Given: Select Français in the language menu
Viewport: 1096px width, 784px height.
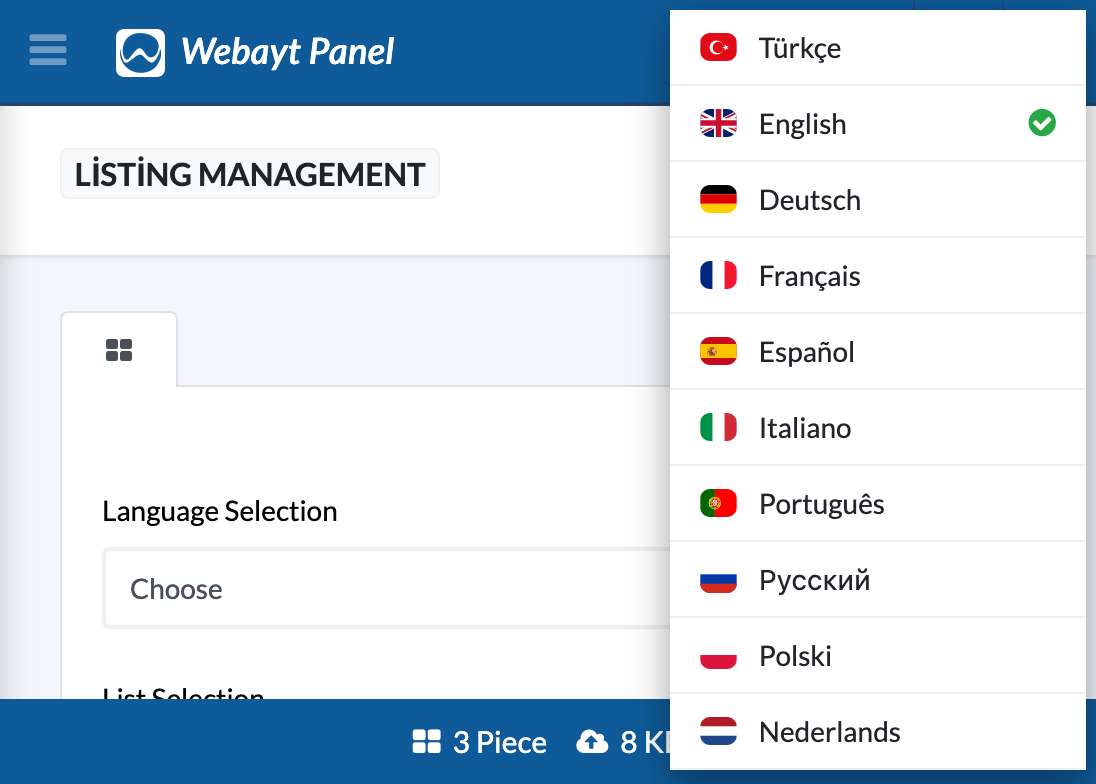Looking at the screenshot, I should point(810,275).
